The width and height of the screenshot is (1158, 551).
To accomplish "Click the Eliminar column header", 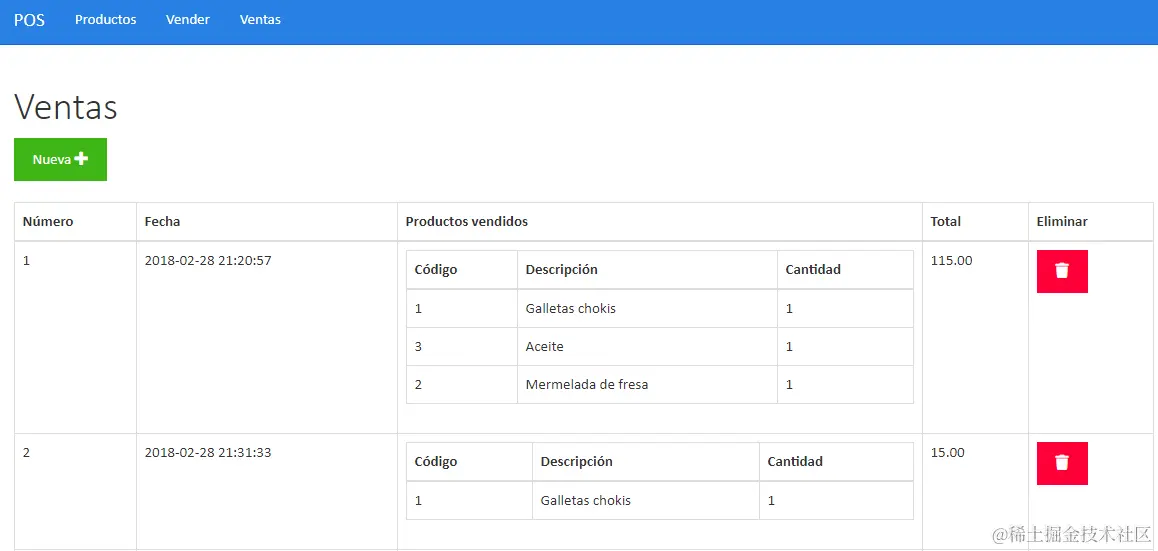I will (x=1062, y=222).
